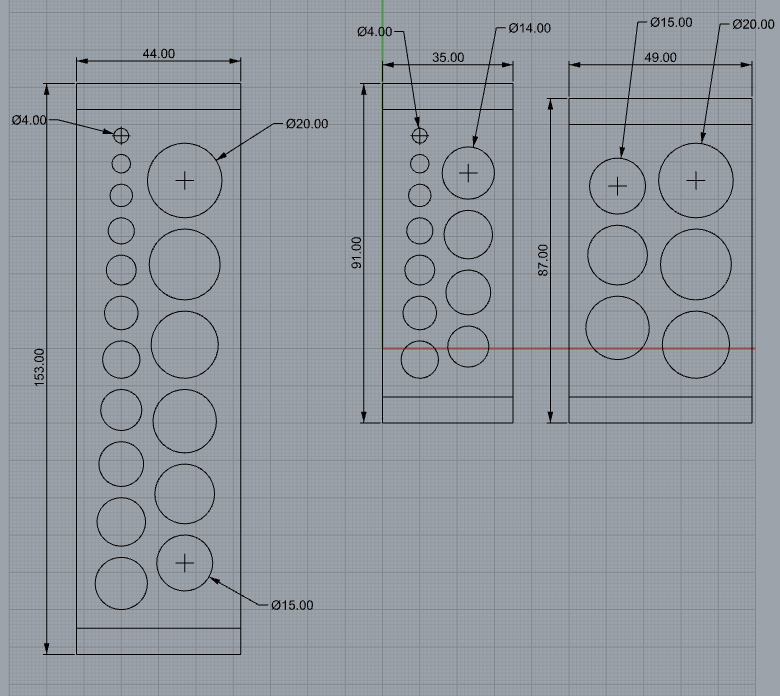Click the red horizontal axis line
Image resolution: width=780 pixels, height=696 pixels.
540,348
